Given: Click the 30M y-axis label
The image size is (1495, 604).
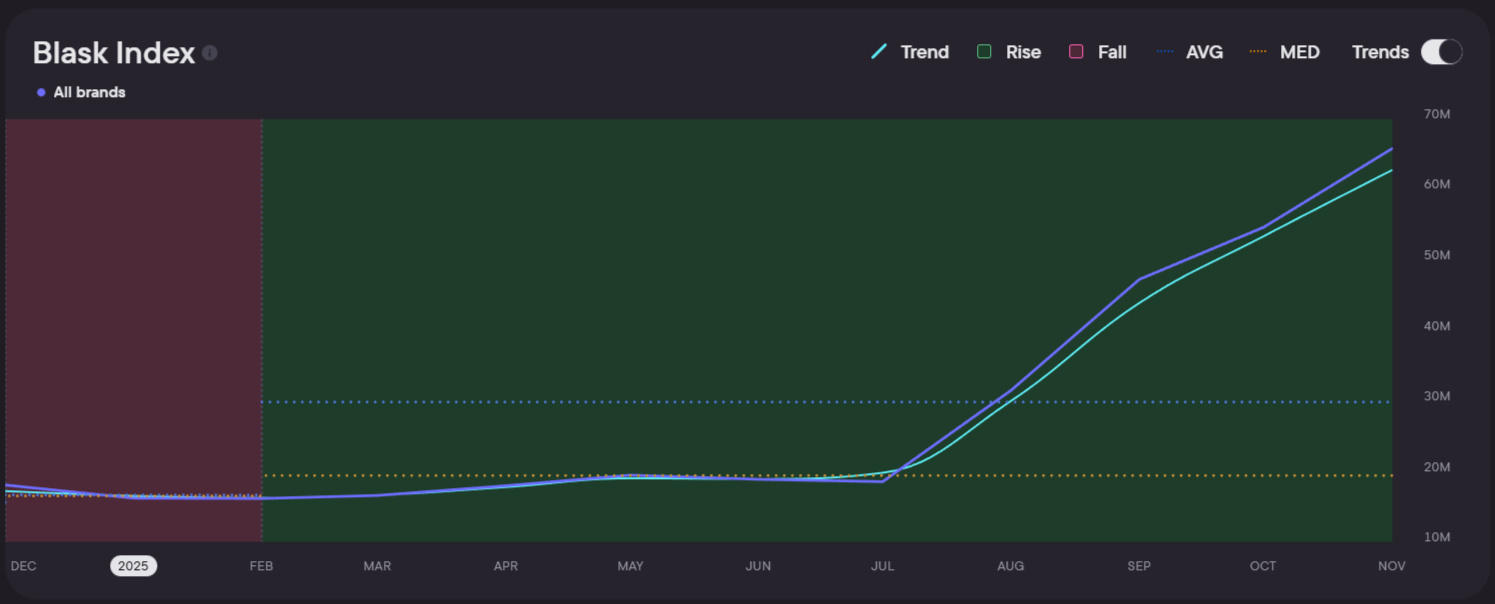Looking at the screenshot, I should (1436, 397).
